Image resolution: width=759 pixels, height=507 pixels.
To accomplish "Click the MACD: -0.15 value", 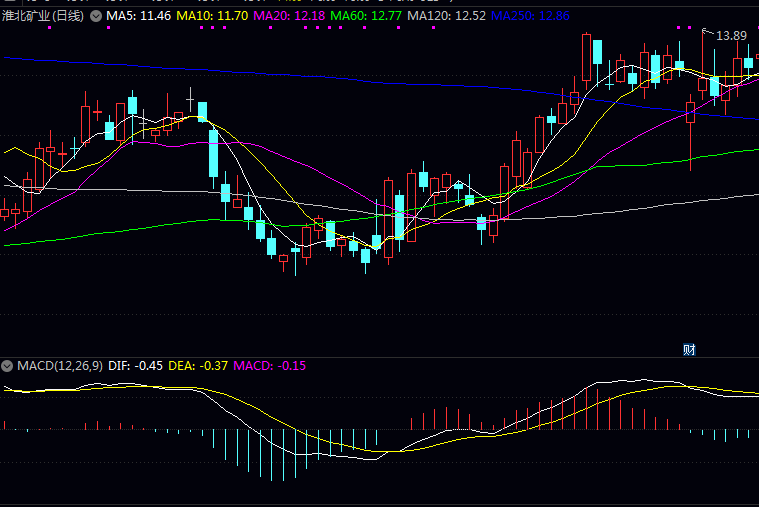I will [270, 366].
